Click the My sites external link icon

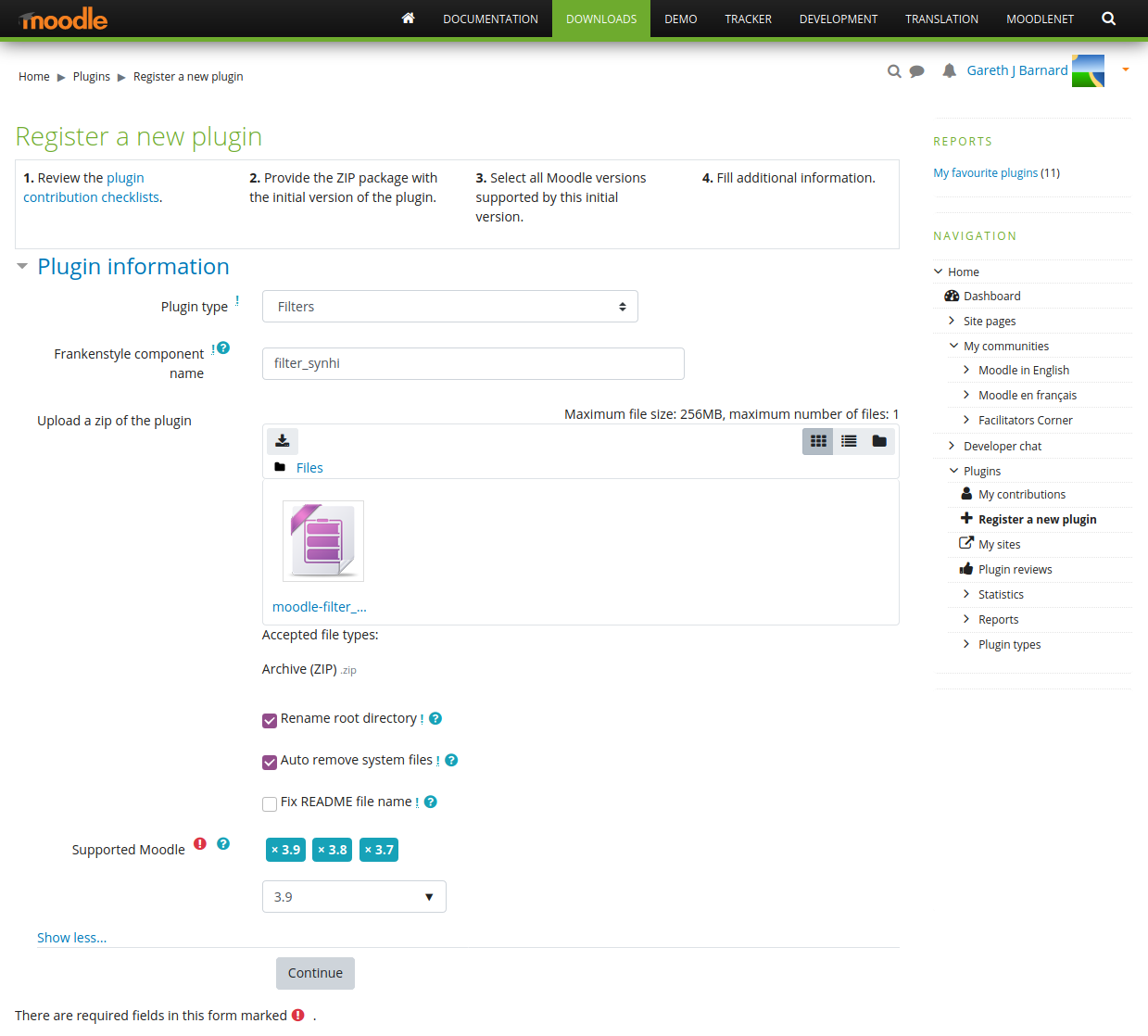coord(966,543)
